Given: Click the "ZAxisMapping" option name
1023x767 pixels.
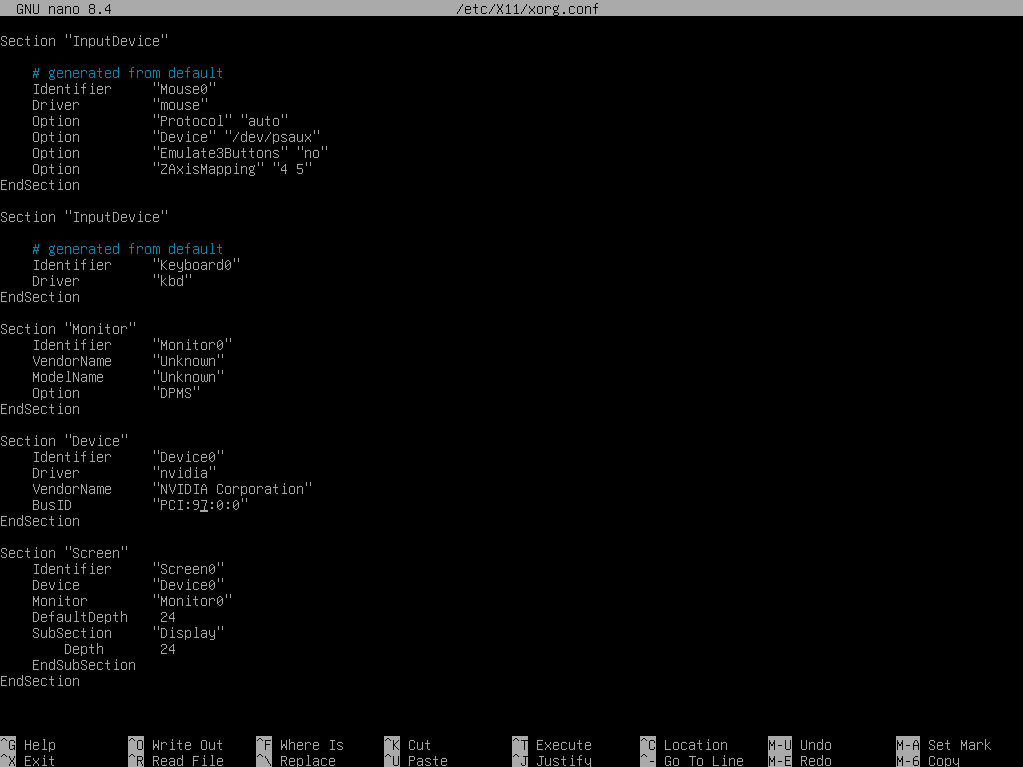Looking at the screenshot, I should tap(208, 169).
